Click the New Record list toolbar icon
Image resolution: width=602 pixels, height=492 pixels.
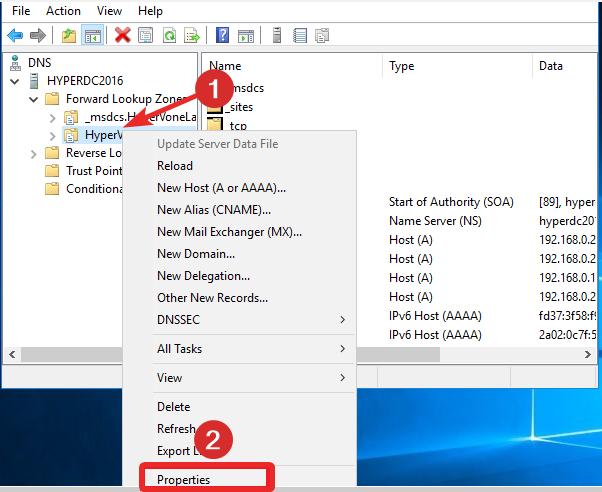coord(299,35)
